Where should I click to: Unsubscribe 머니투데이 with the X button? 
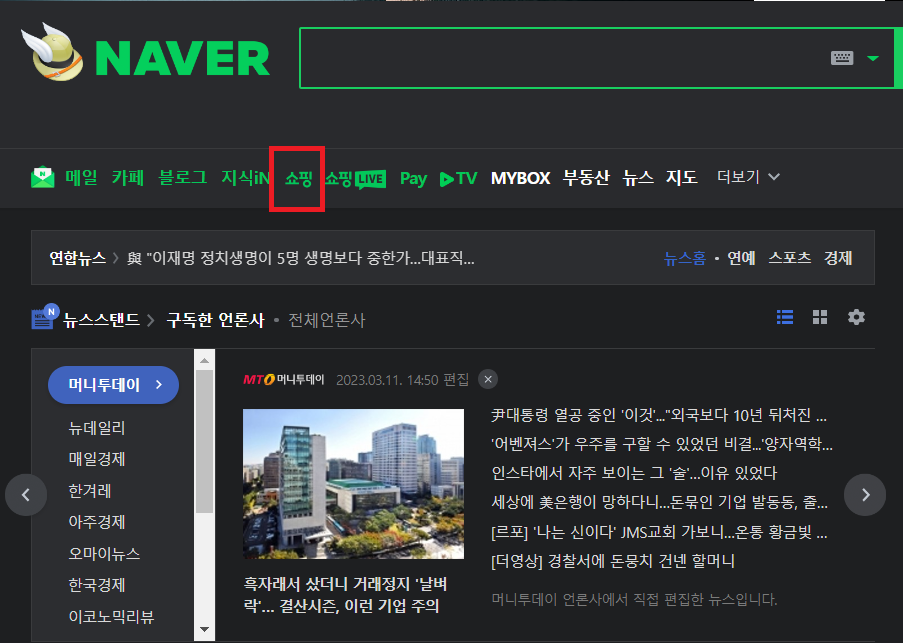coord(488,379)
